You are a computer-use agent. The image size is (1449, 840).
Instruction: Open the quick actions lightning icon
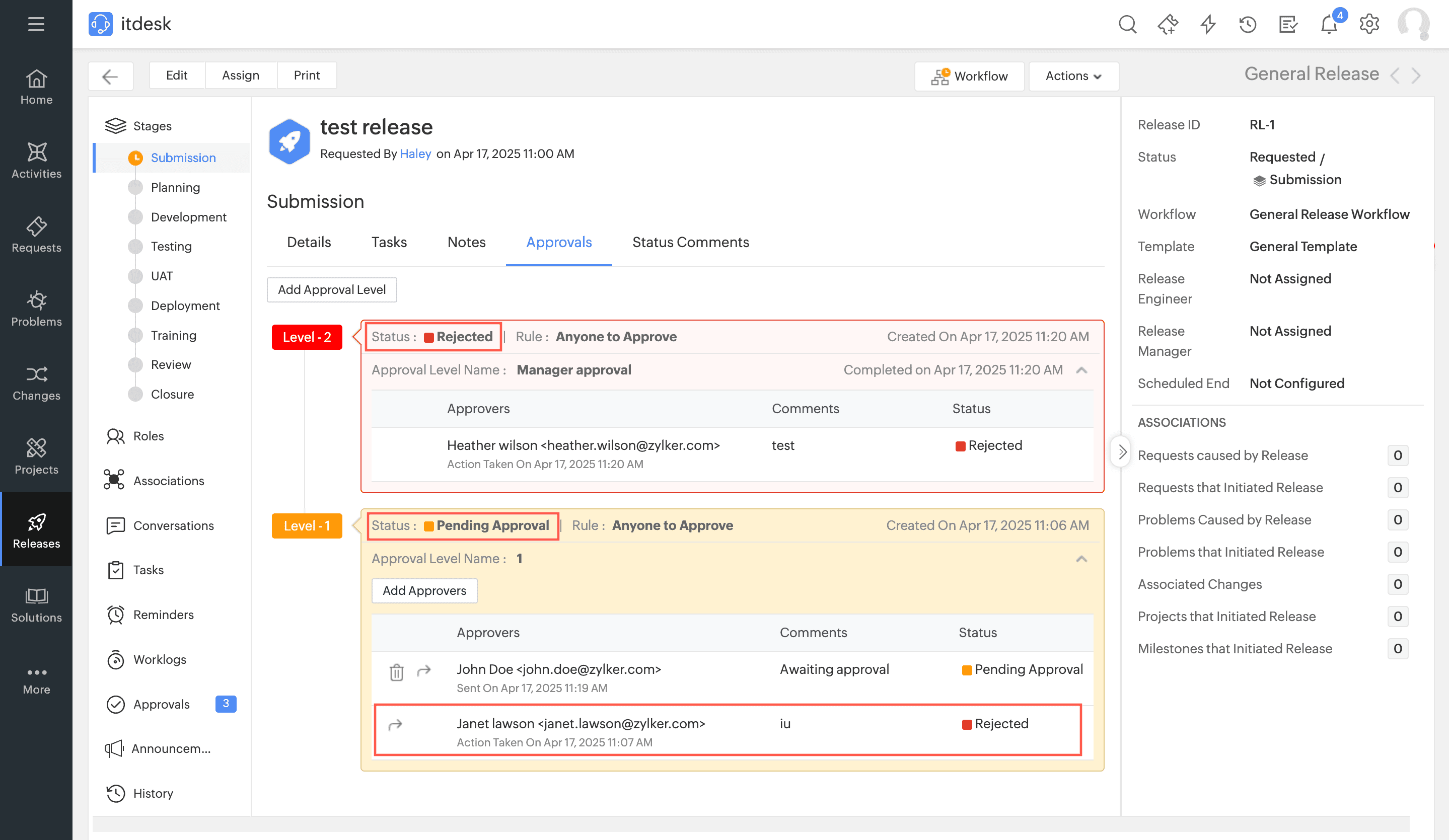tap(1207, 24)
